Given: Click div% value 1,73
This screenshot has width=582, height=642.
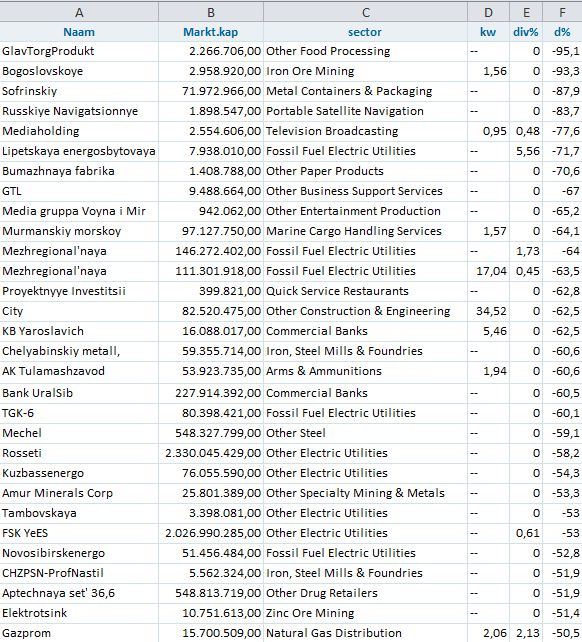Looking at the screenshot, I should [x=526, y=251].
